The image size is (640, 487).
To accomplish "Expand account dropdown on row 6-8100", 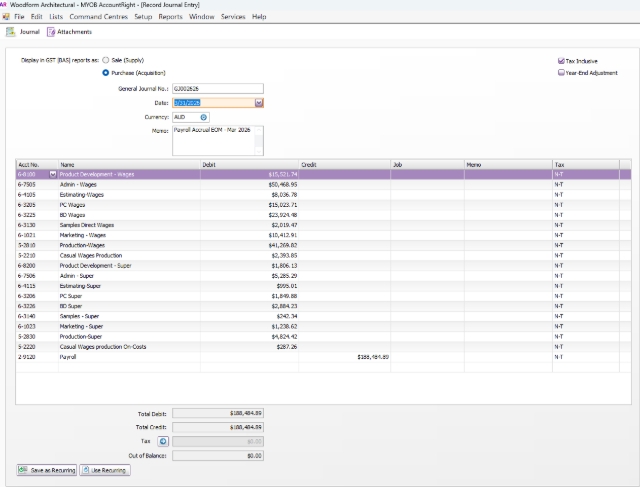I will 53,174.
